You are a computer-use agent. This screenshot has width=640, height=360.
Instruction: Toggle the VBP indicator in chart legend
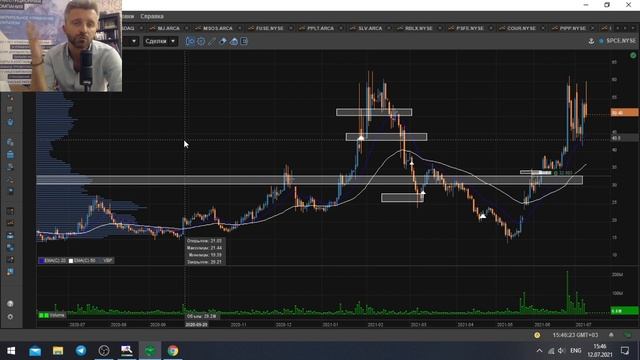pyautogui.click(x=108, y=260)
